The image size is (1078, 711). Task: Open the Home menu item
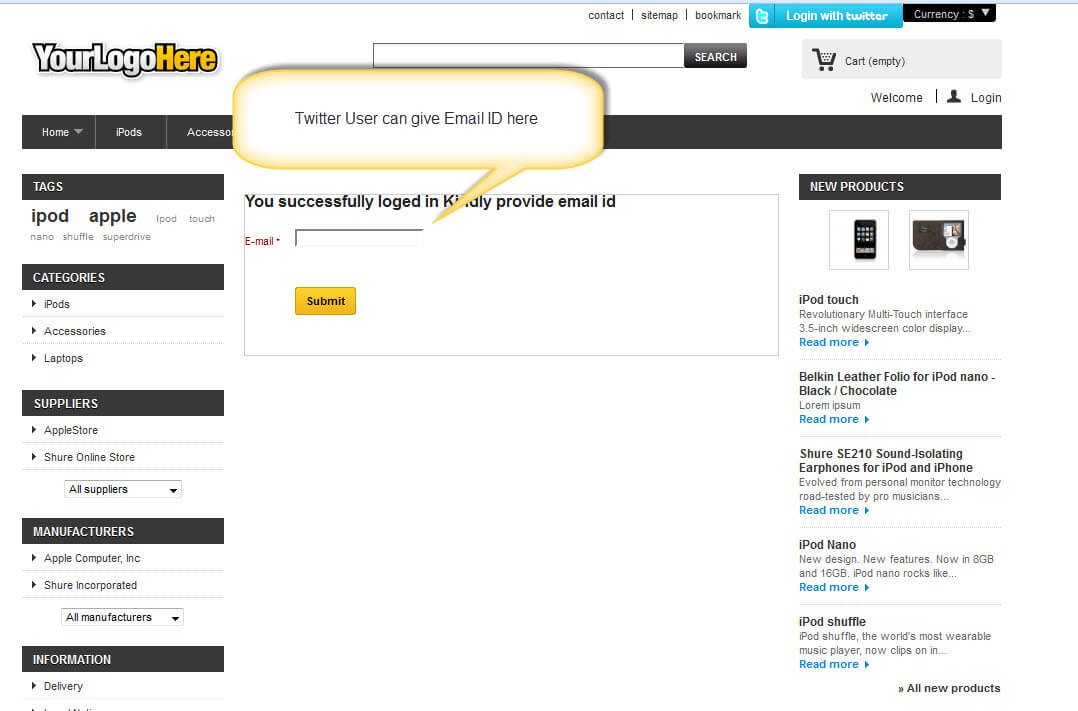pos(55,132)
